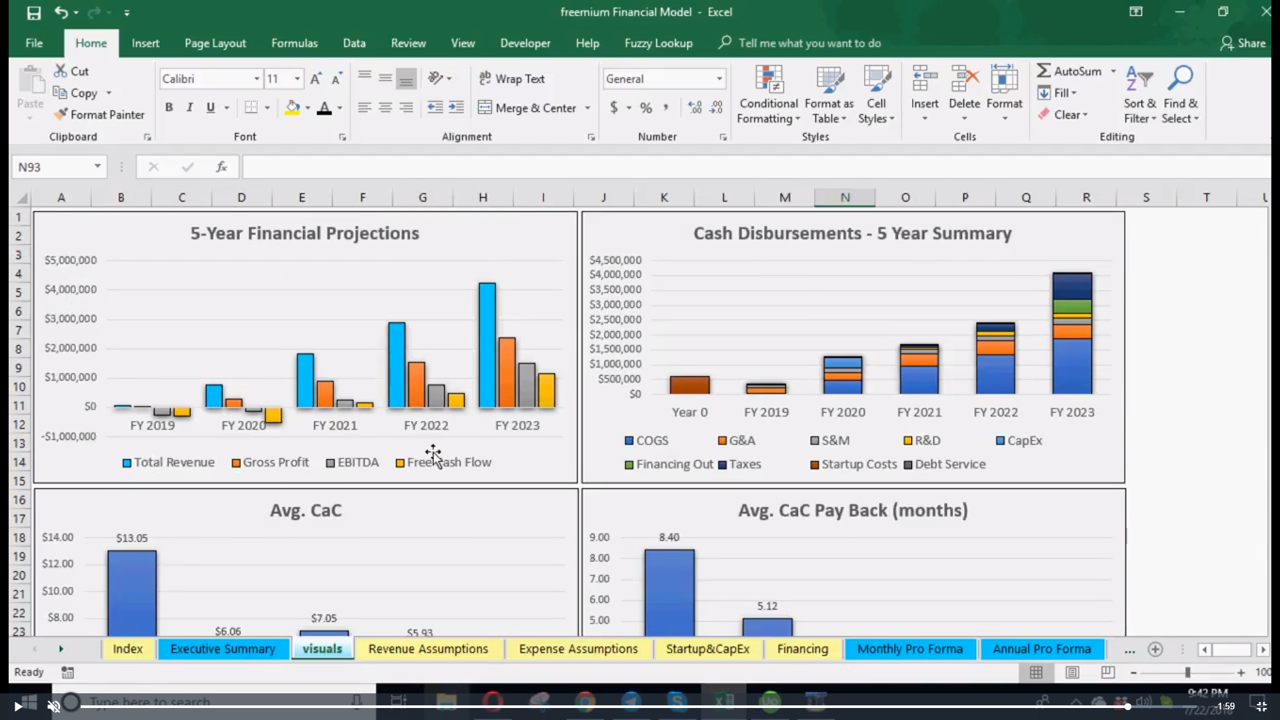Expand the Font group dialog launcher
Viewport: 1280px width, 720px height.
pyautogui.click(x=342, y=137)
